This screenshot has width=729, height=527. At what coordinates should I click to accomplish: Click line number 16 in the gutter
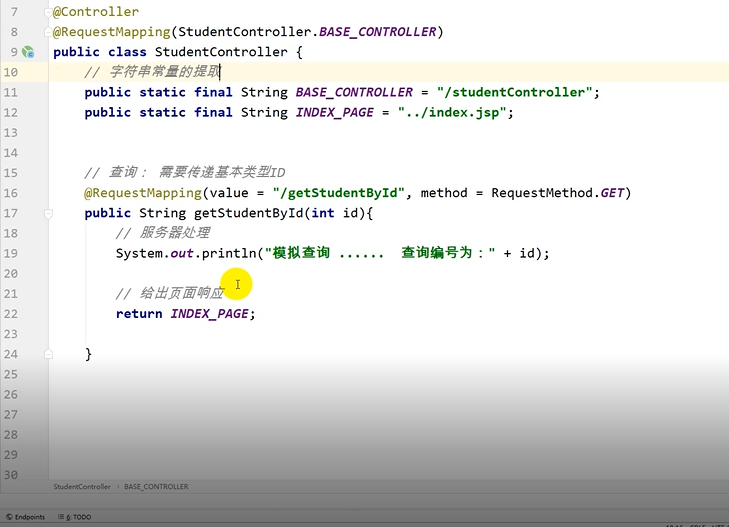(x=11, y=193)
